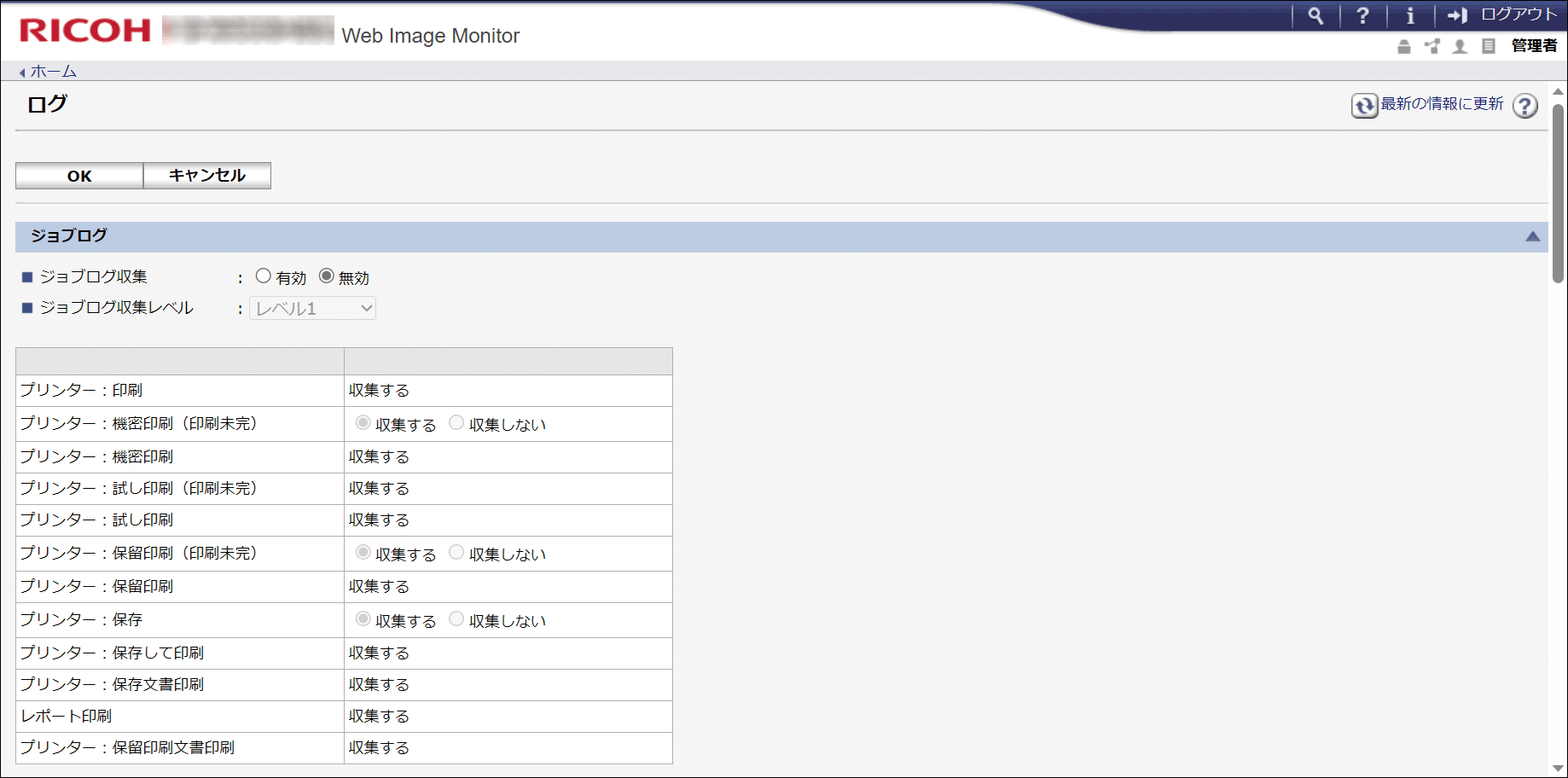Click the home back arrow icon
Viewport: 1568px width, 778px height.
[x=22, y=73]
